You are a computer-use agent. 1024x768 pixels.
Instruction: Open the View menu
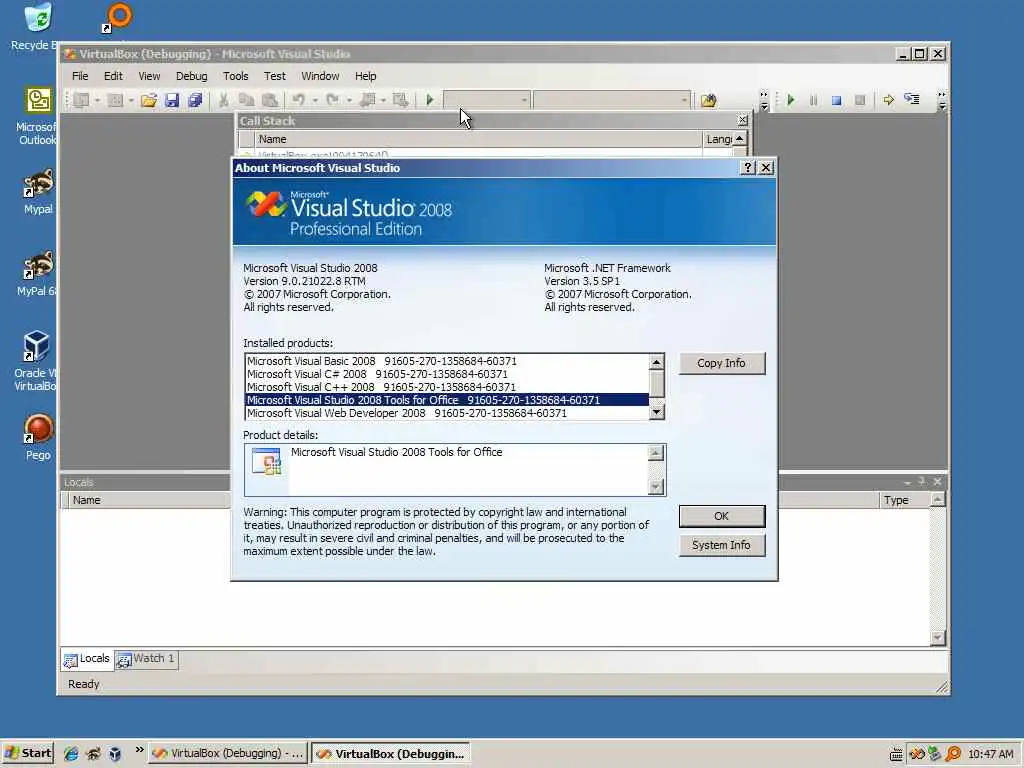pos(149,76)
